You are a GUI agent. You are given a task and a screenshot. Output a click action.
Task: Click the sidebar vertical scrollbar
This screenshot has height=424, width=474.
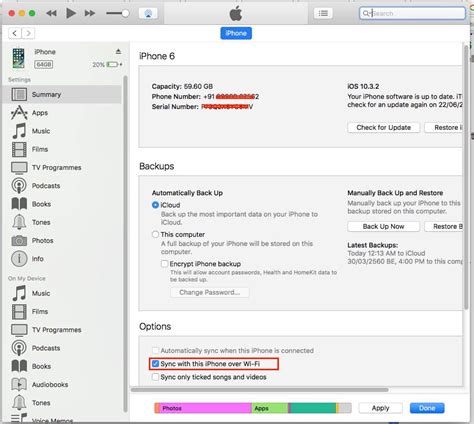(x=125, y=243)
